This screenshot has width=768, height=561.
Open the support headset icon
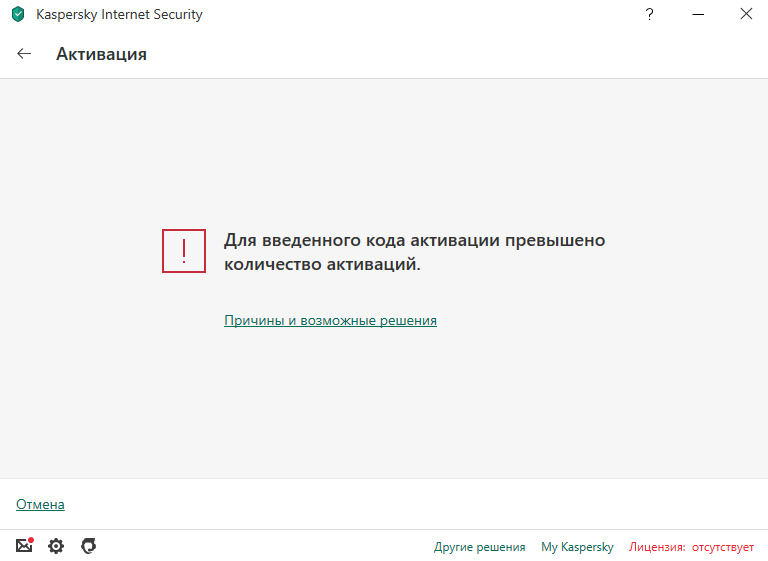coord(89,545)
